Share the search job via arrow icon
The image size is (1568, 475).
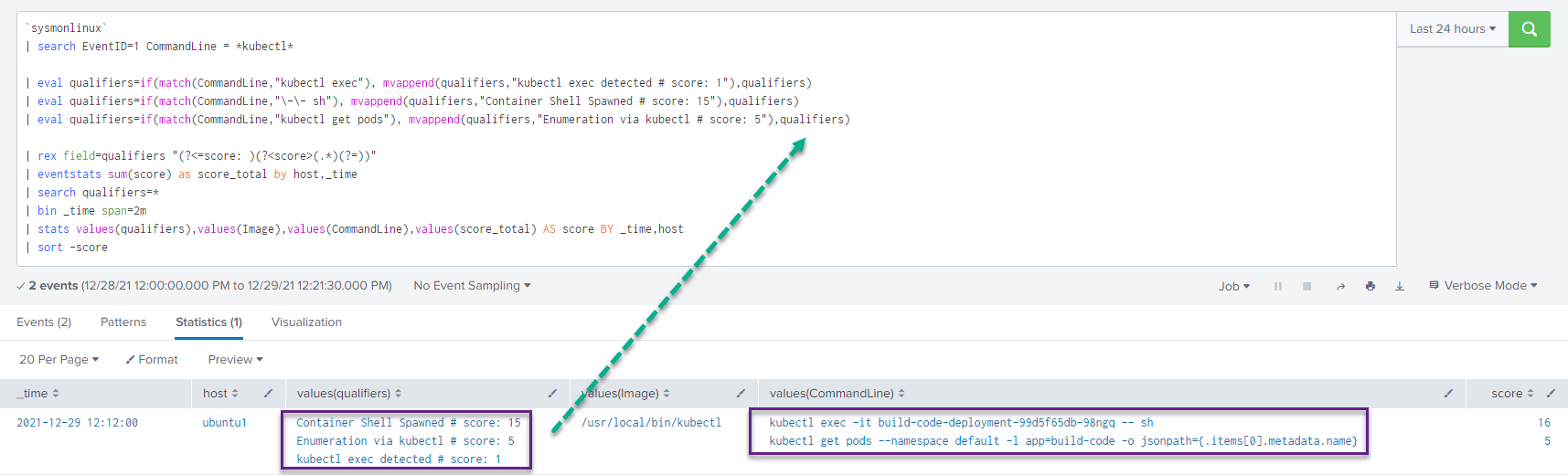(1340, 286)
